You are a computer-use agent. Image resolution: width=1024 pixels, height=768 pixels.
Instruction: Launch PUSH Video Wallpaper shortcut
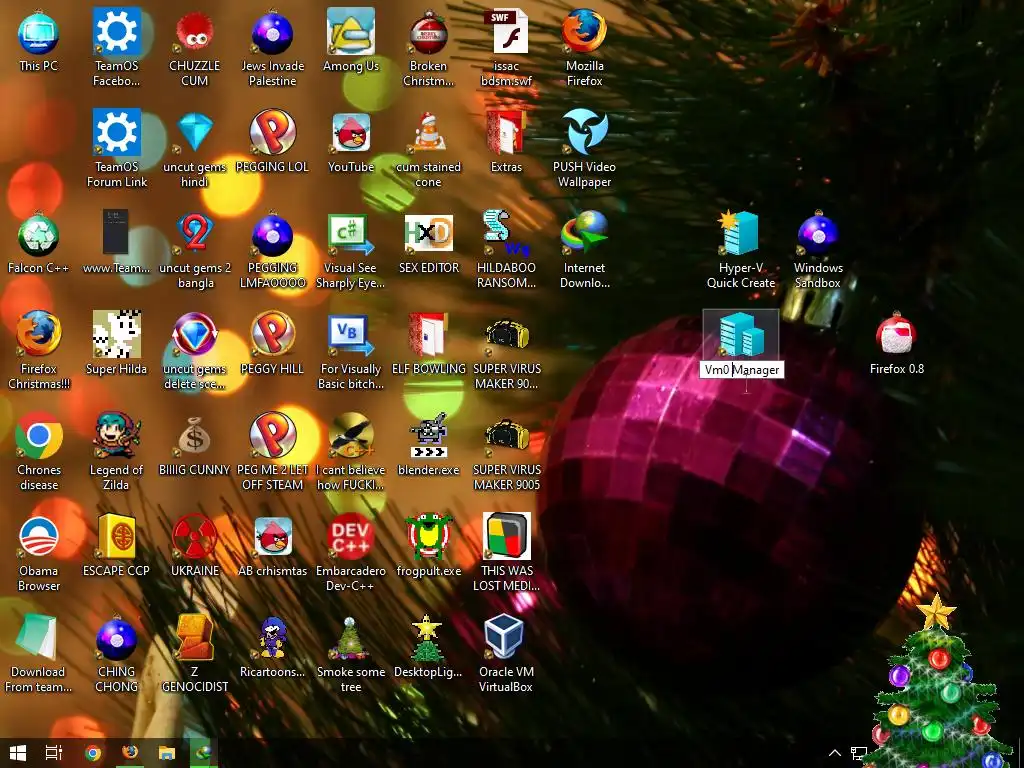click(x=584, y=133)
